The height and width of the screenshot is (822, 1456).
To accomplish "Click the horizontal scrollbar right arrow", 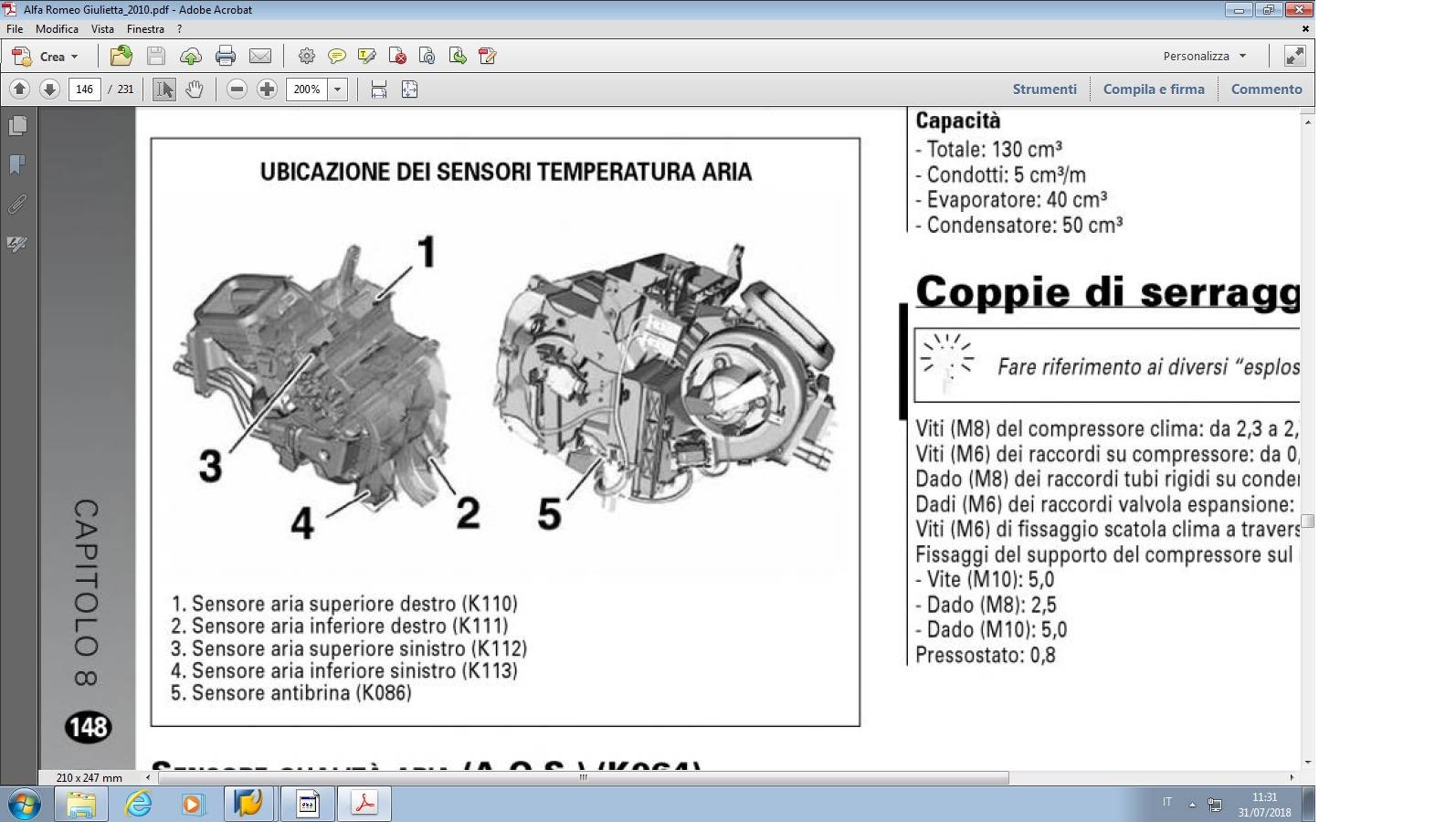I will [1292, 778].
